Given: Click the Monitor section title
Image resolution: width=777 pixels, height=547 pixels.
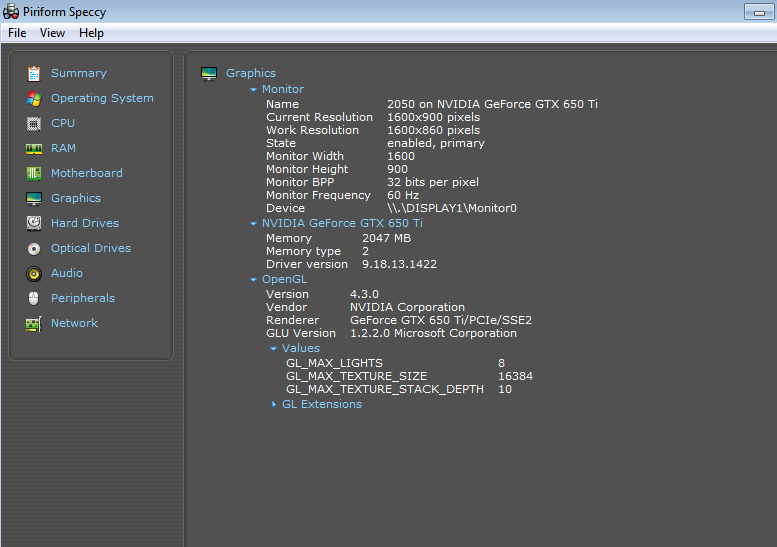Looking at the screenshot, I should (283, 89).
